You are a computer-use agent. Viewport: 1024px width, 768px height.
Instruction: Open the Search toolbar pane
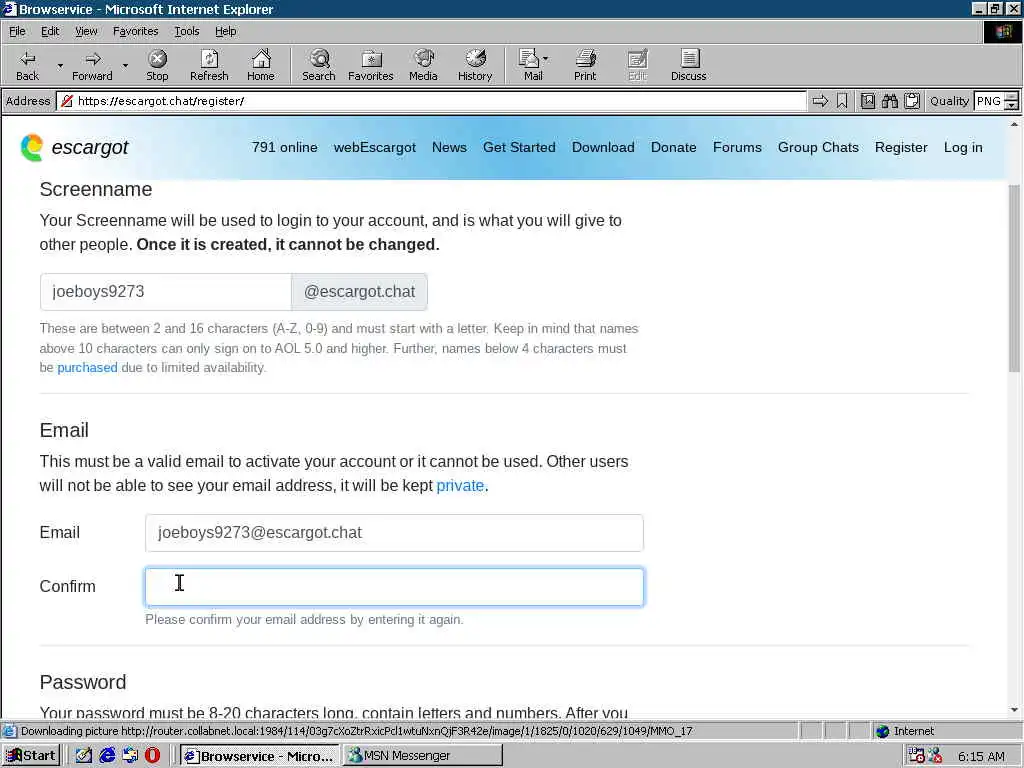pos(319,65)
